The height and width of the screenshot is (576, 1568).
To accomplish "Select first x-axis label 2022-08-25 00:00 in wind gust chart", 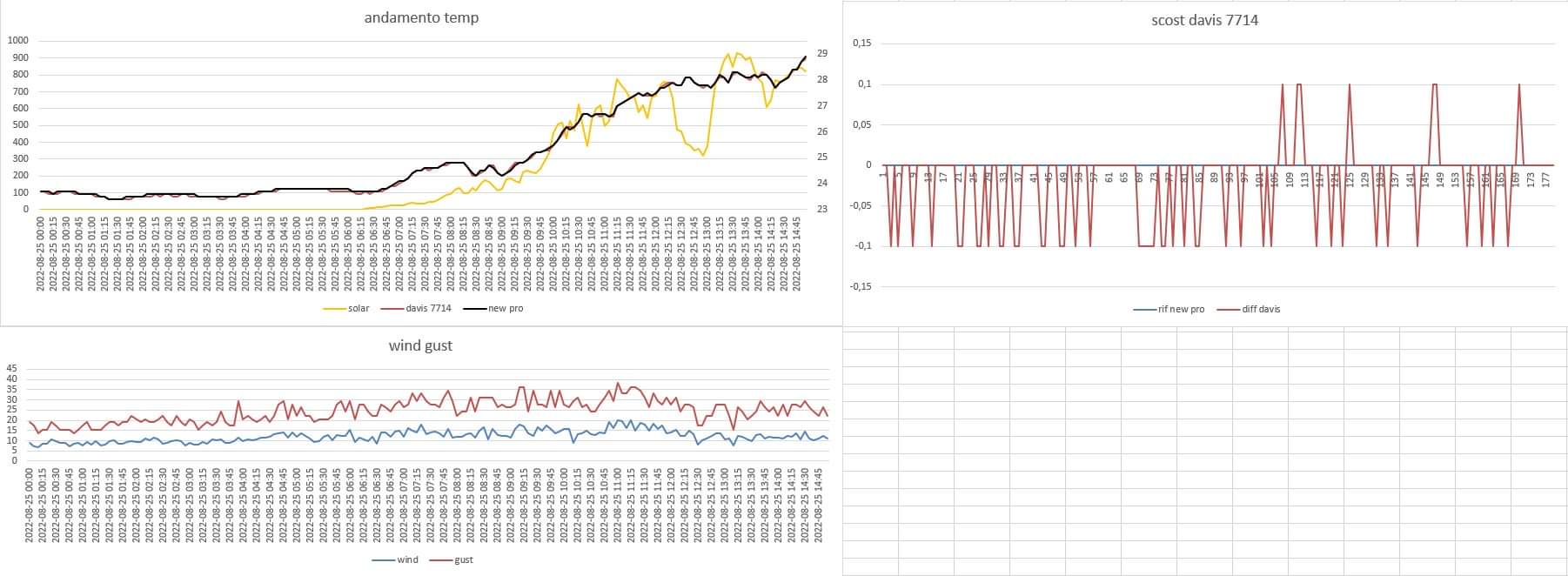I will (x=30, y=506).
